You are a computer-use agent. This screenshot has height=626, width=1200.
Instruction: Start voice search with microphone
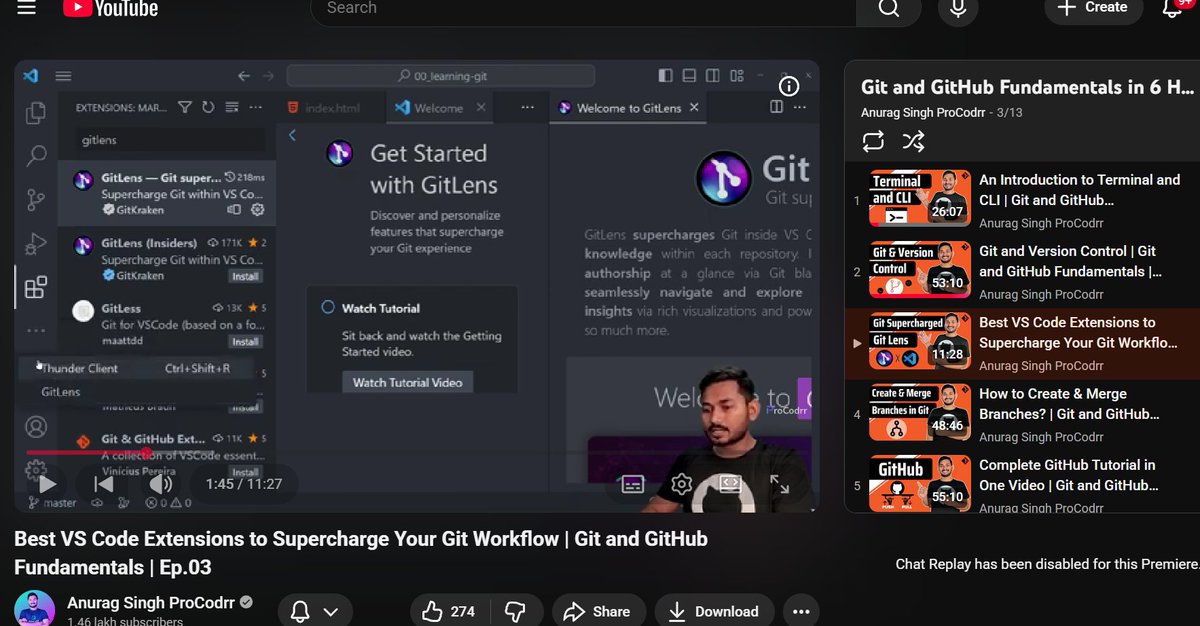[958, 8]
